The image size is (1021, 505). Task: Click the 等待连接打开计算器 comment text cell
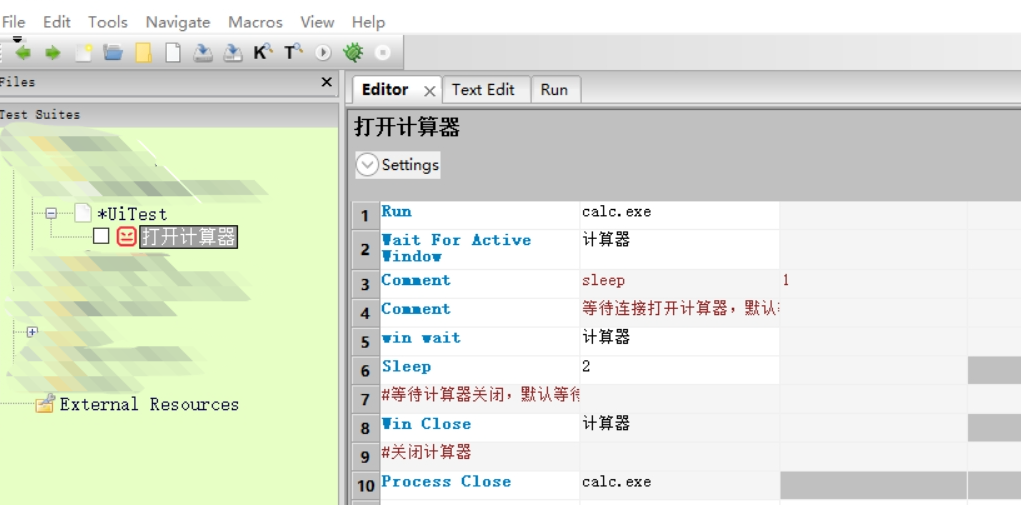point(680,312)
